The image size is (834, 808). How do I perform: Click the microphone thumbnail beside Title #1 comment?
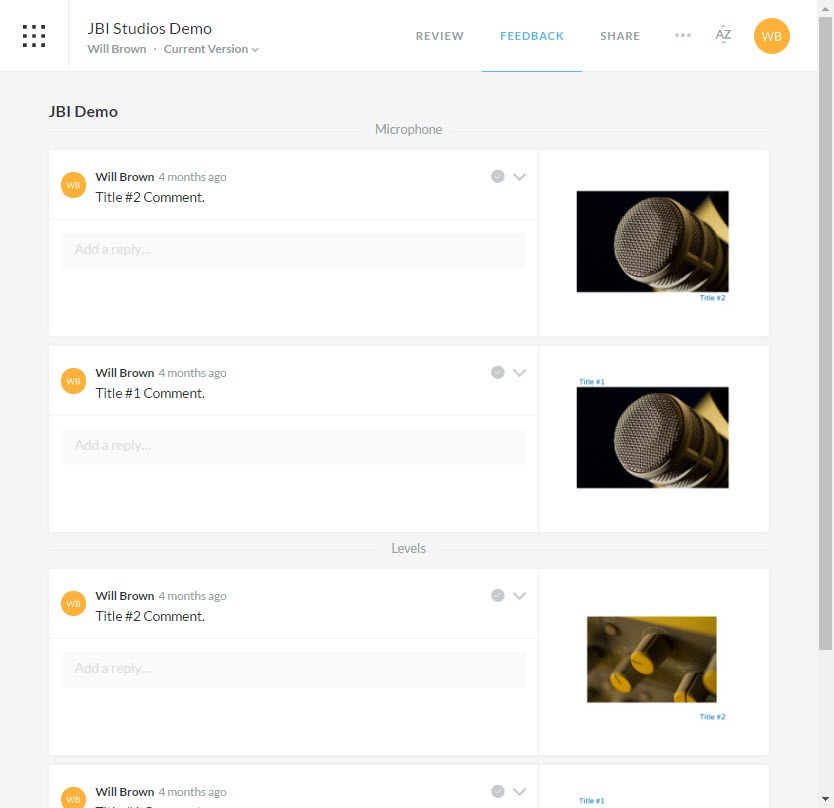(x=652, y=437)
